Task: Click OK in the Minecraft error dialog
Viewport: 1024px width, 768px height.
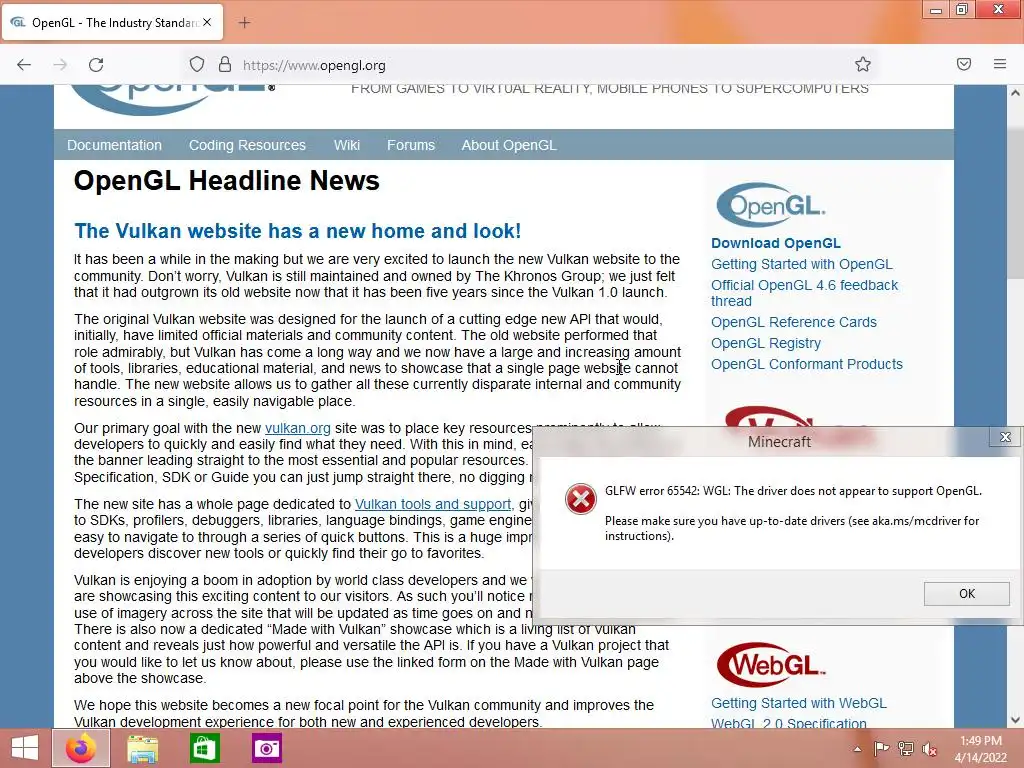Action: coord(967,594)
